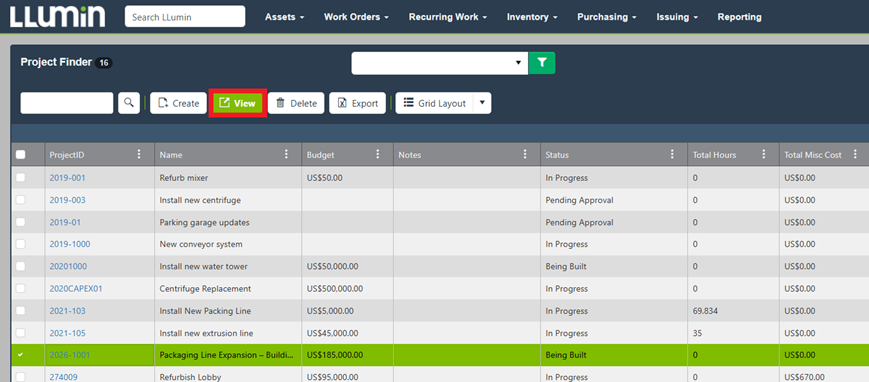869x382 pixels.
Task: Apply the green filter funnel button
Action: 542,63
